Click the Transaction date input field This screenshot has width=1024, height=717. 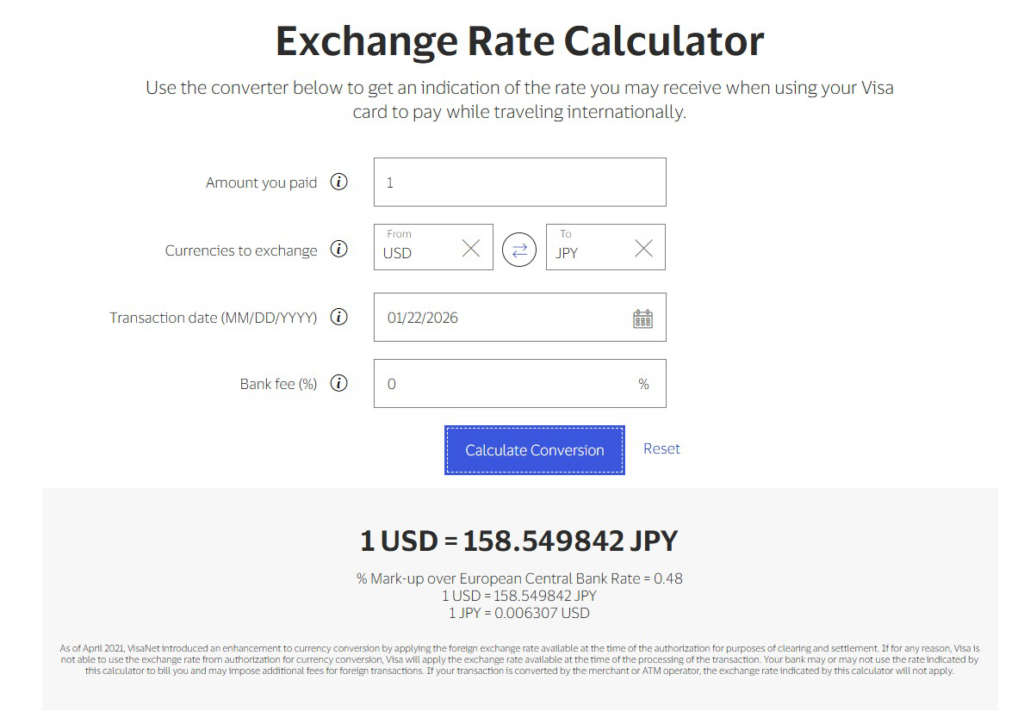pos(500,318)
